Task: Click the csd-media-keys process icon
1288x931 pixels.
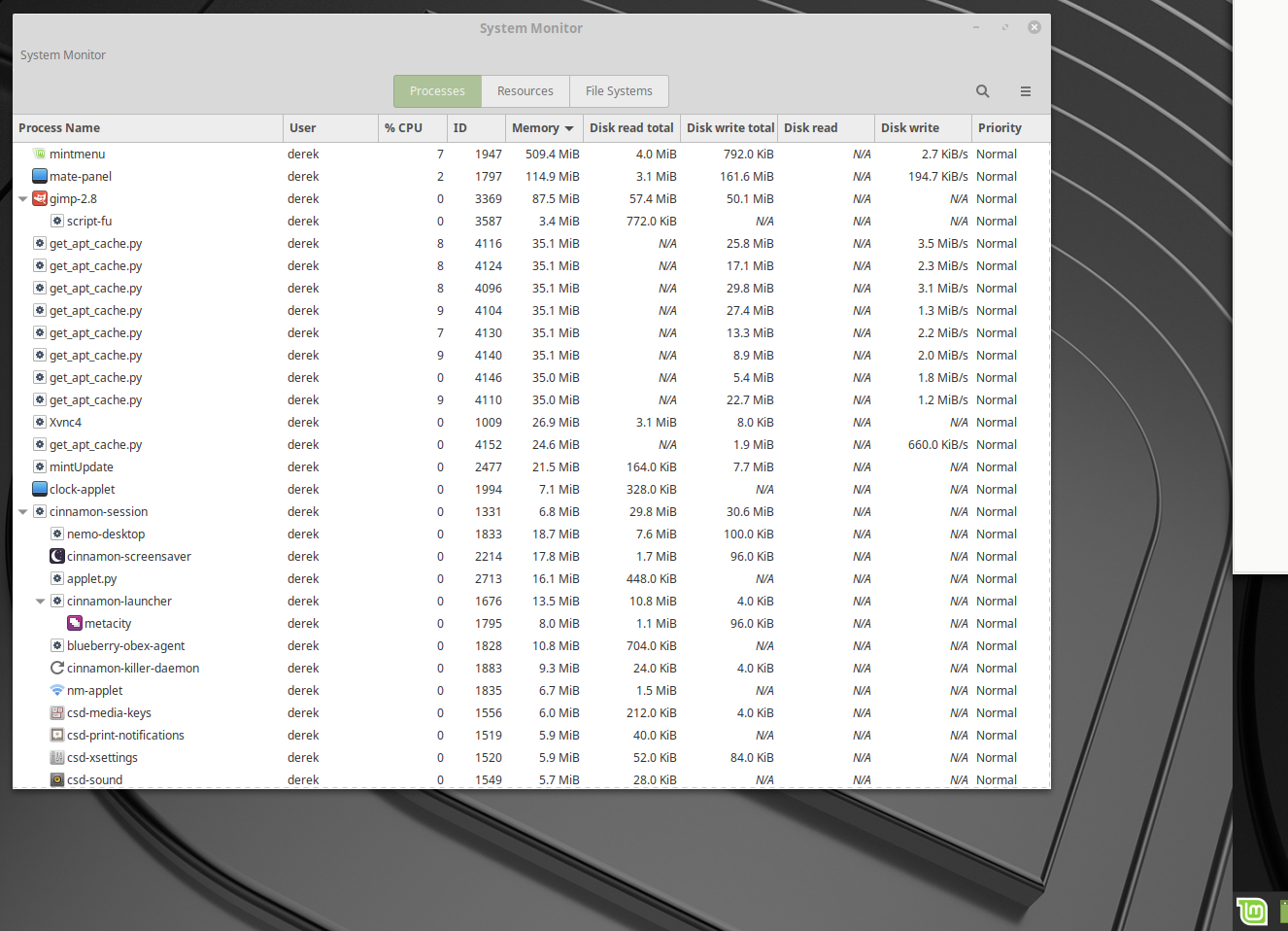Action: click(57, 712)
